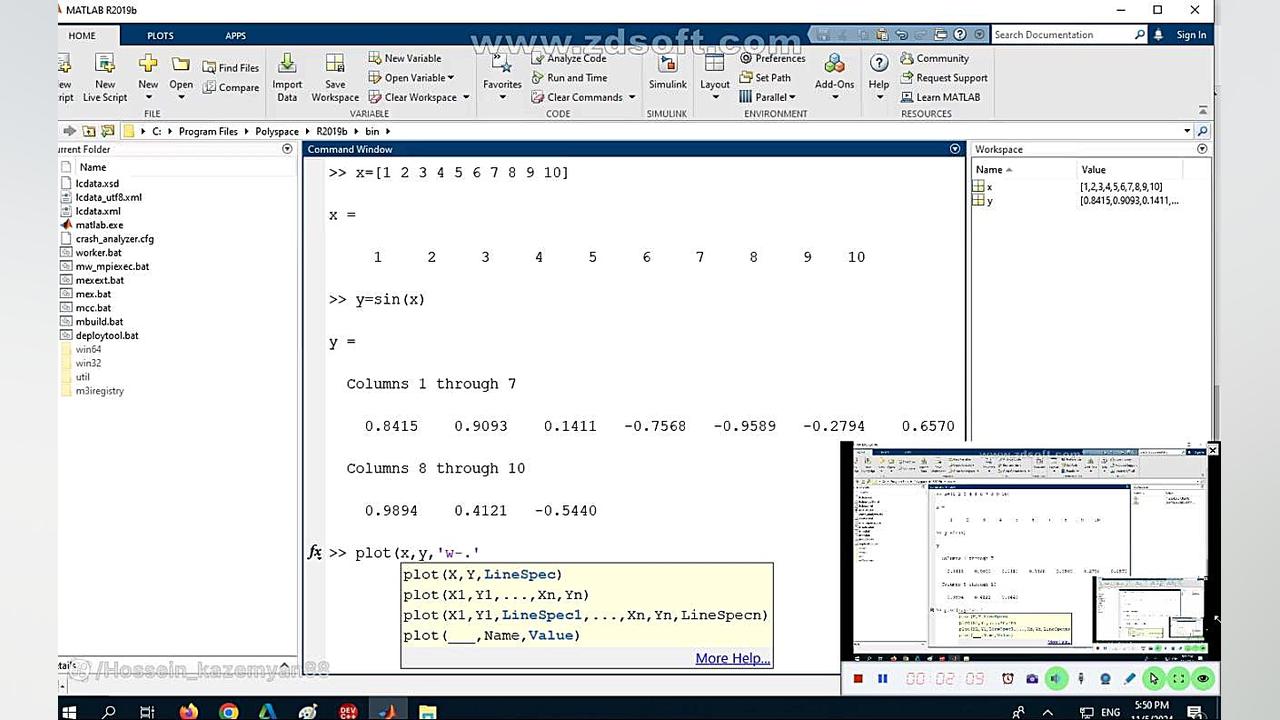Click the pen annotation tool in recorder
The height and width of the screenshot is (720, 1280).
click(1130, 679)
